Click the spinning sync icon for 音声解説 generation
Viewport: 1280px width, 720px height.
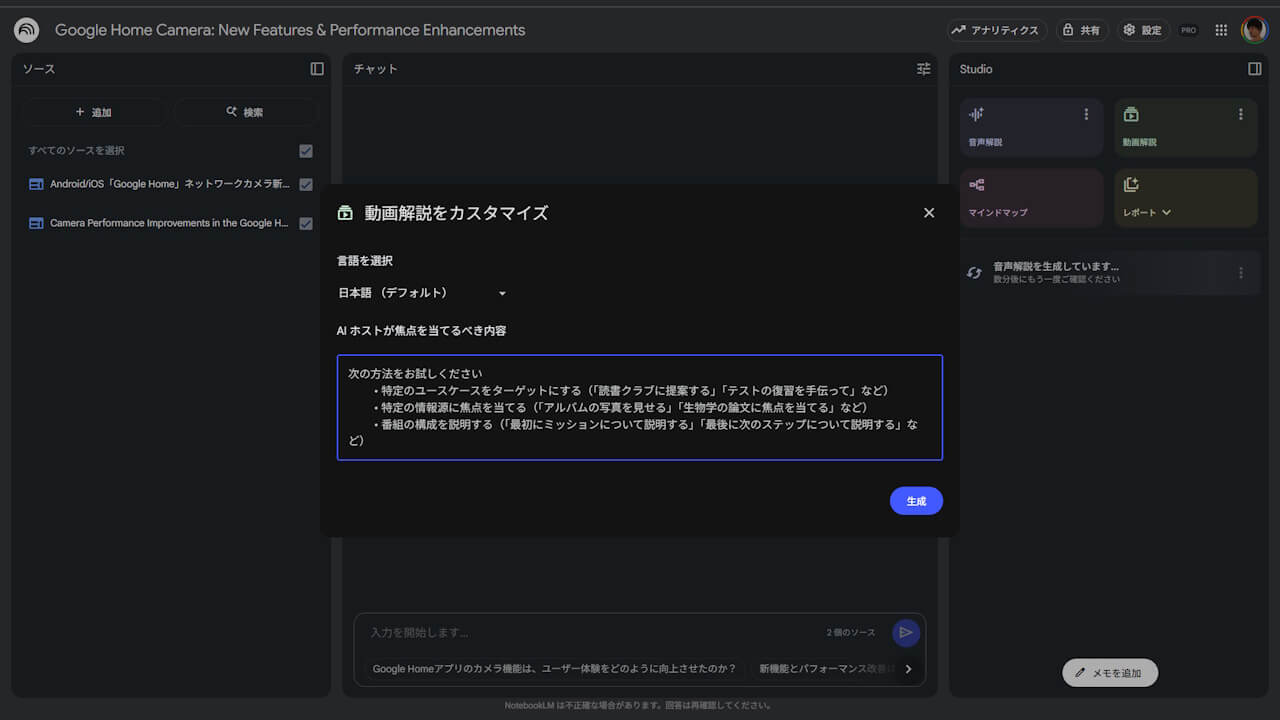(x=974, y=273)
